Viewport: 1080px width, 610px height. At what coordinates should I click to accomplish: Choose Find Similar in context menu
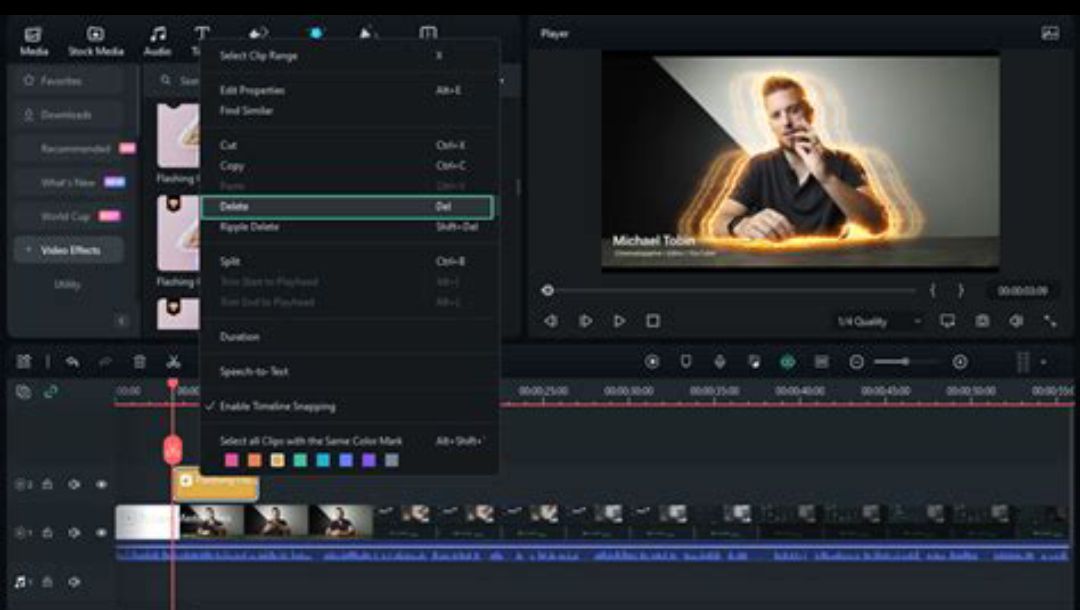[x=350, y=110]
